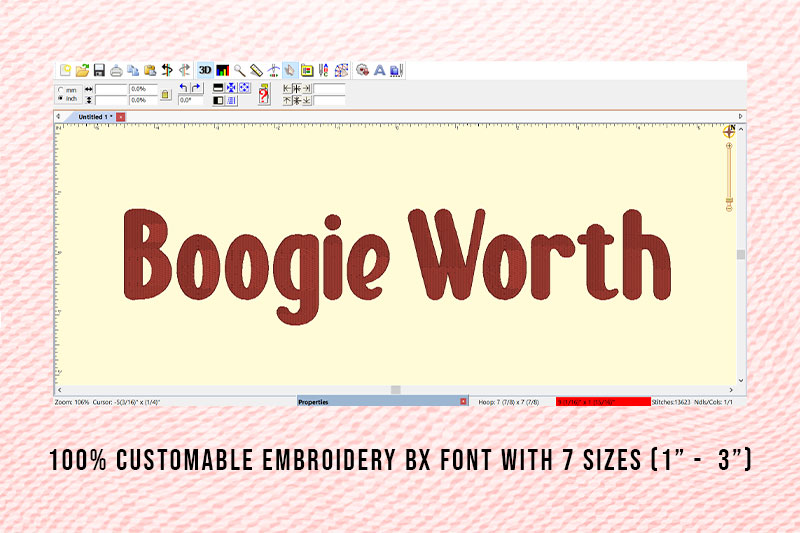
Task: Click the vertical split black-white icon
Action: [218, 100]
